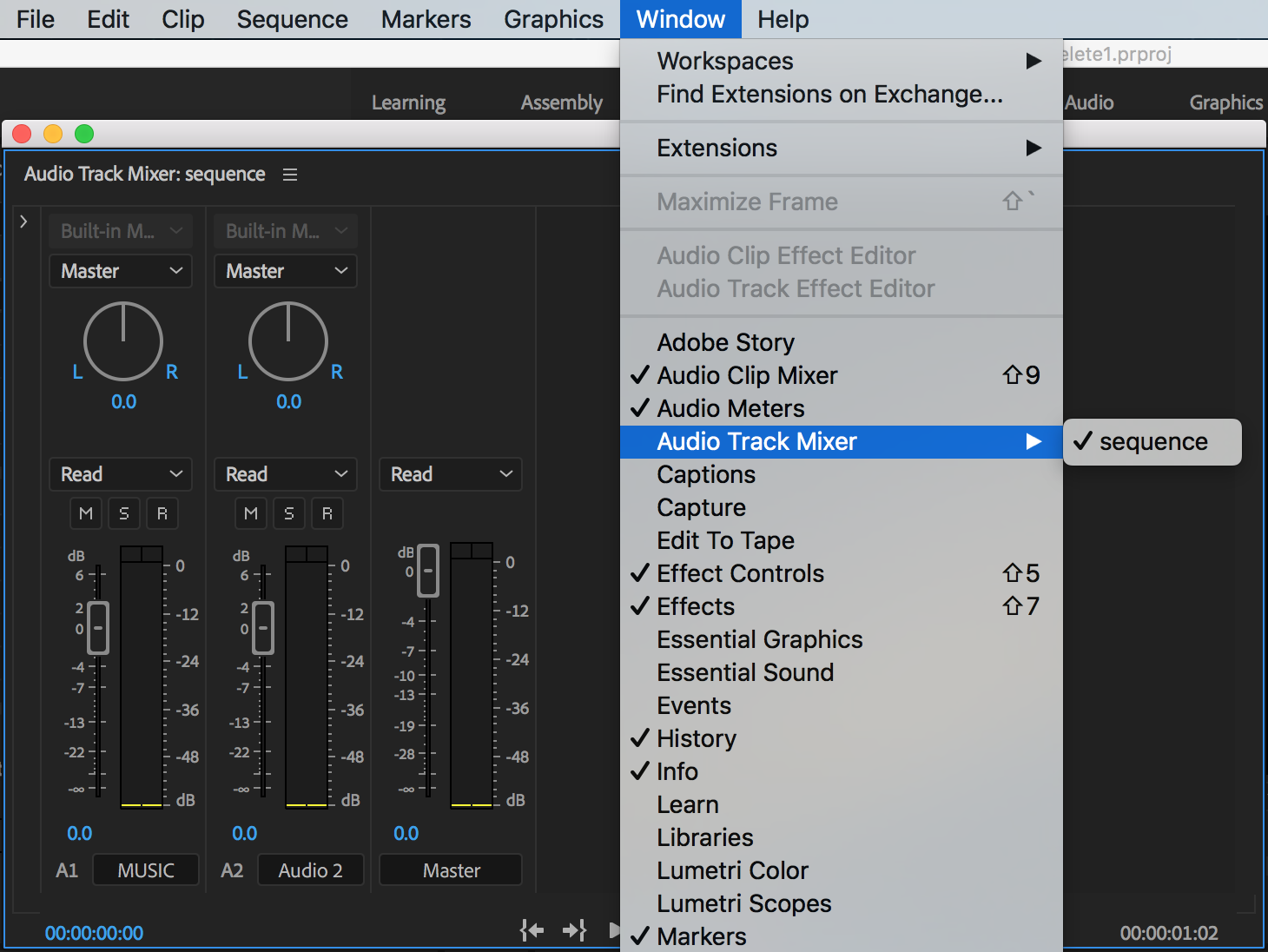Click the Go to Out Point icon

[574, 930]
